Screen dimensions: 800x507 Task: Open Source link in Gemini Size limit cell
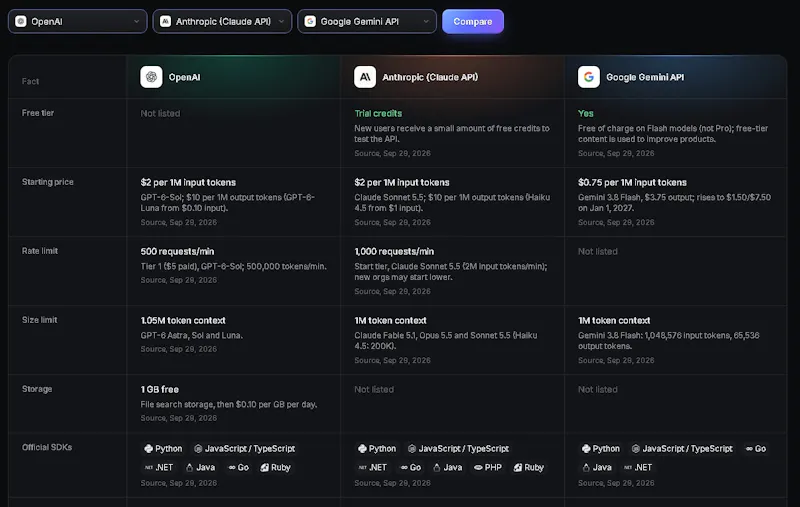point(616,360)
